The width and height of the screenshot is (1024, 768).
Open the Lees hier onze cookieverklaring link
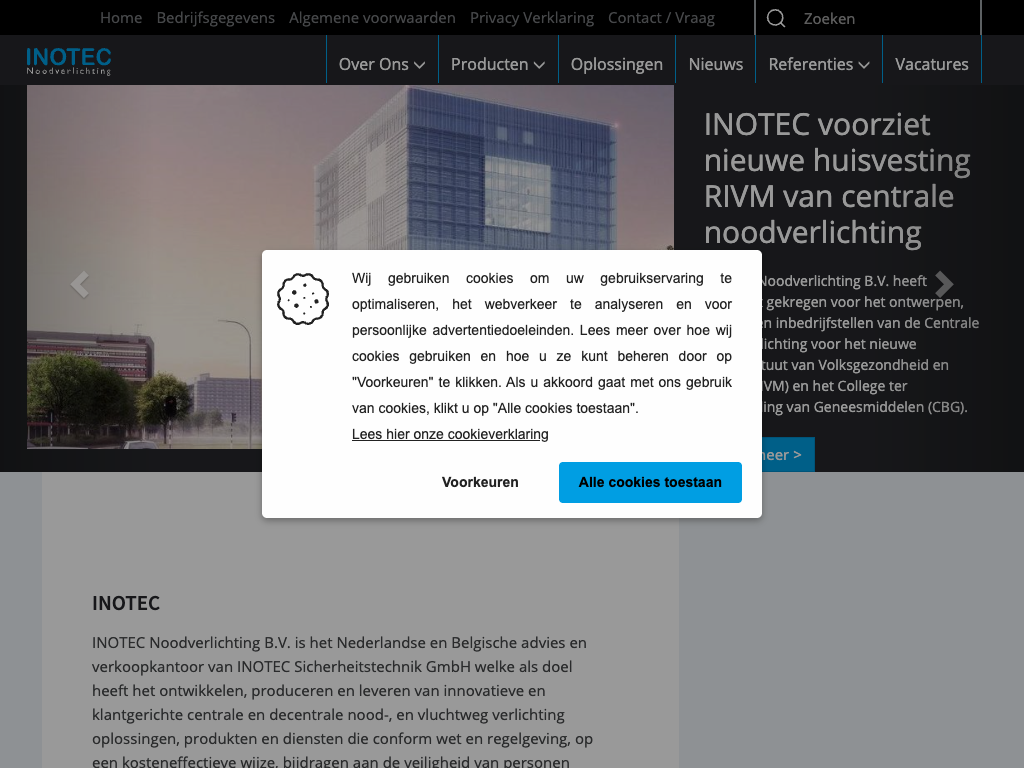pyautogui.click(x=450, y=434)
